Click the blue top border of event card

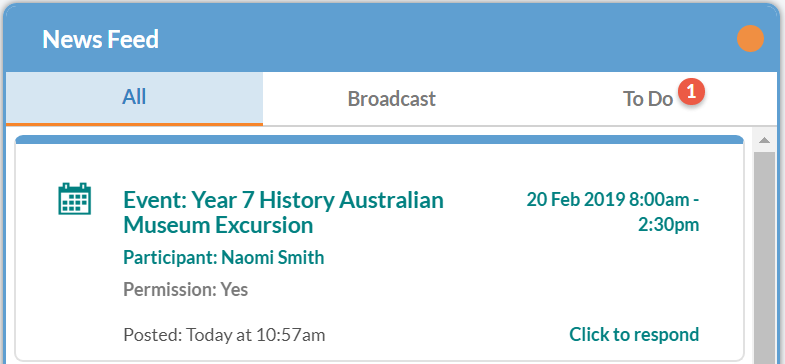(379, 140)
